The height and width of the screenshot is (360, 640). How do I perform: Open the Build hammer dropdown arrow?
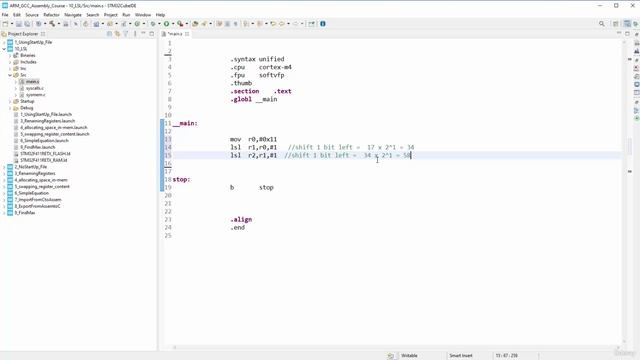click(x=58, y=24)
